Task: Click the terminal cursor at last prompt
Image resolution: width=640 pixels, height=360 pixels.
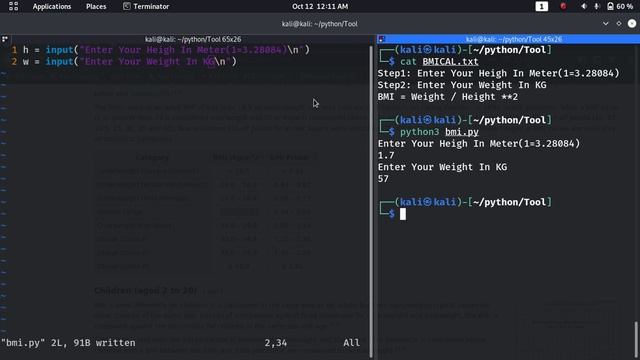Action: 403,214
